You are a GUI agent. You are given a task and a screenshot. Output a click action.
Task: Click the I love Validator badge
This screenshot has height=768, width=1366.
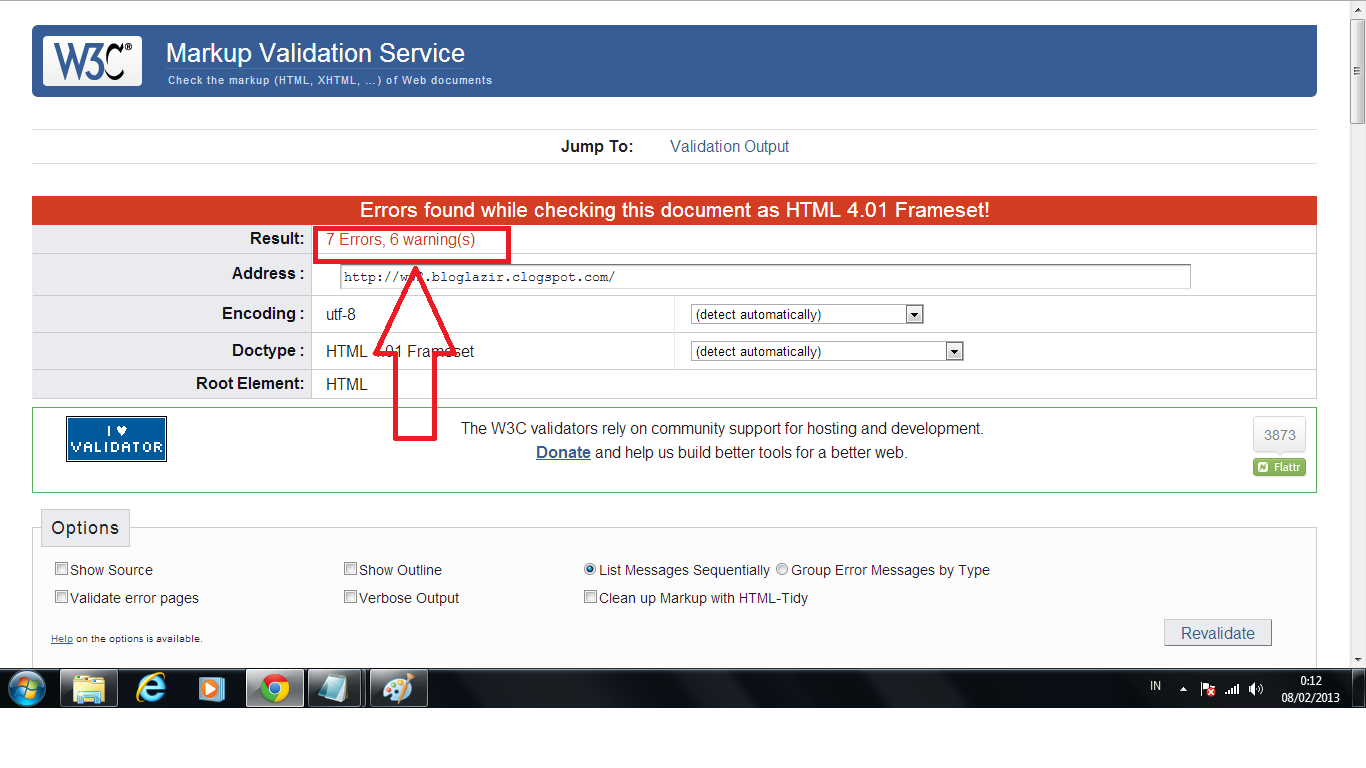(x=117, y=439)
